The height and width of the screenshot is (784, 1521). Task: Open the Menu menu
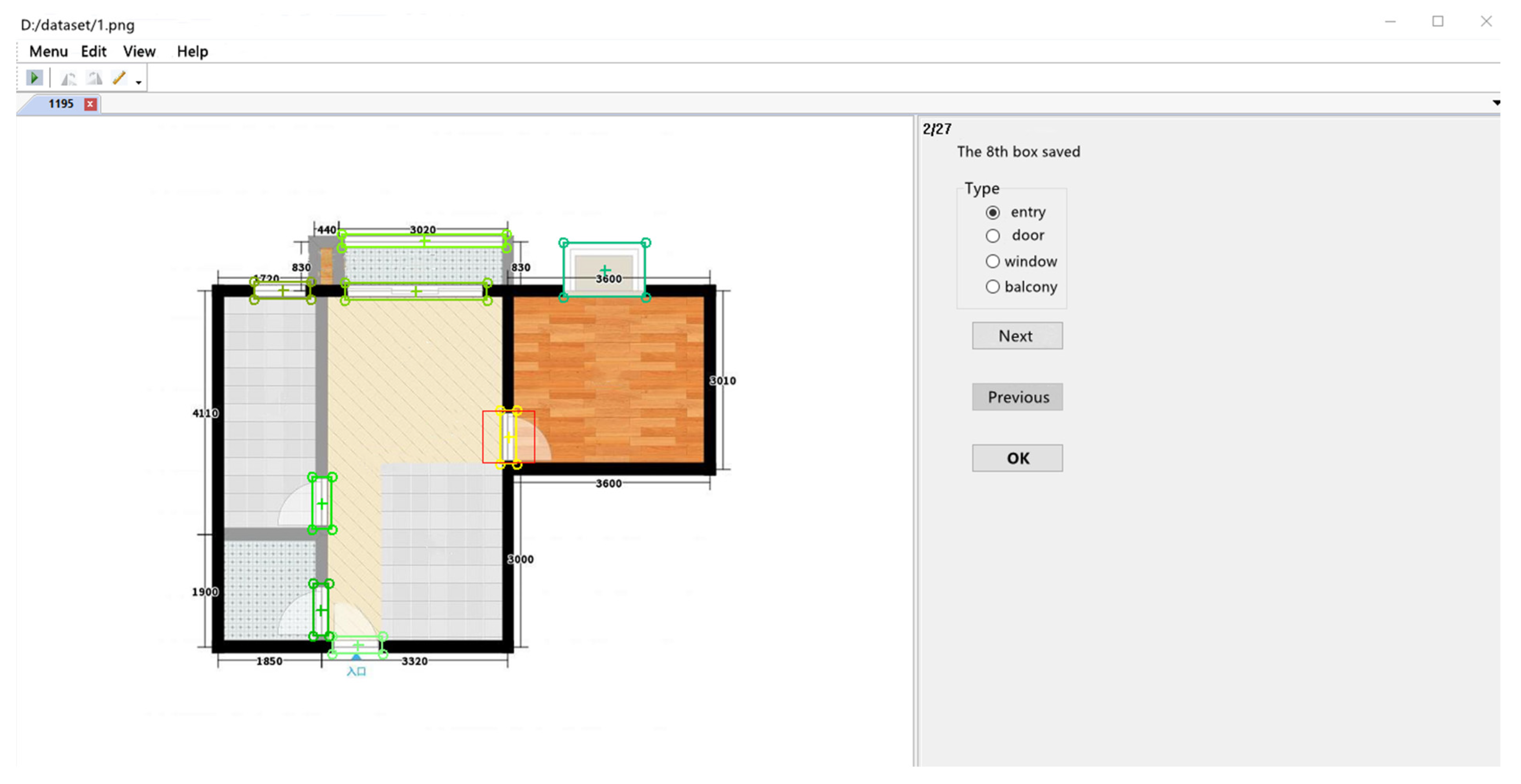point(48,52)
